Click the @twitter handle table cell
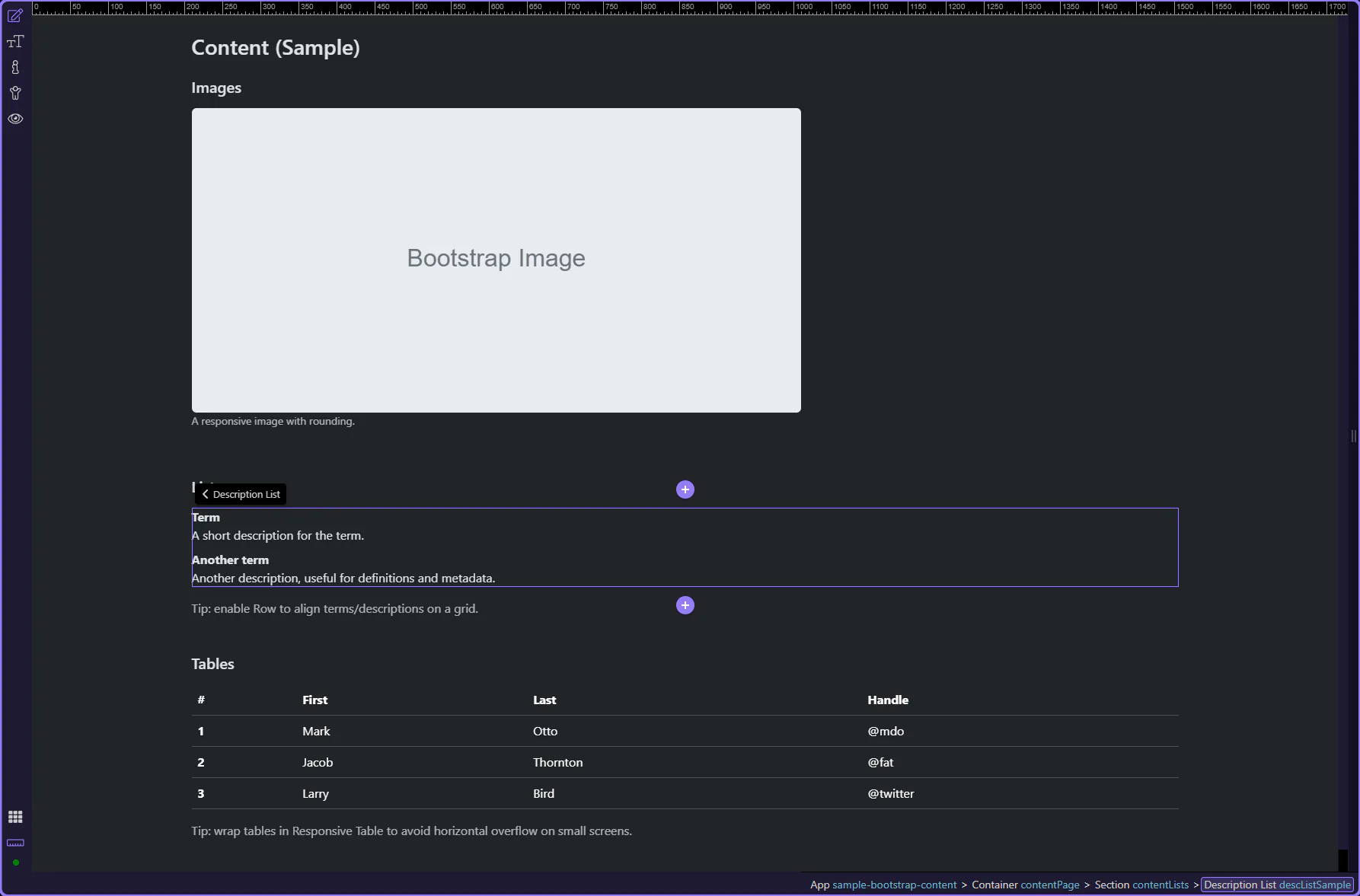The width and height of the screenshot is (1360, 896). (x=891, y=793)
